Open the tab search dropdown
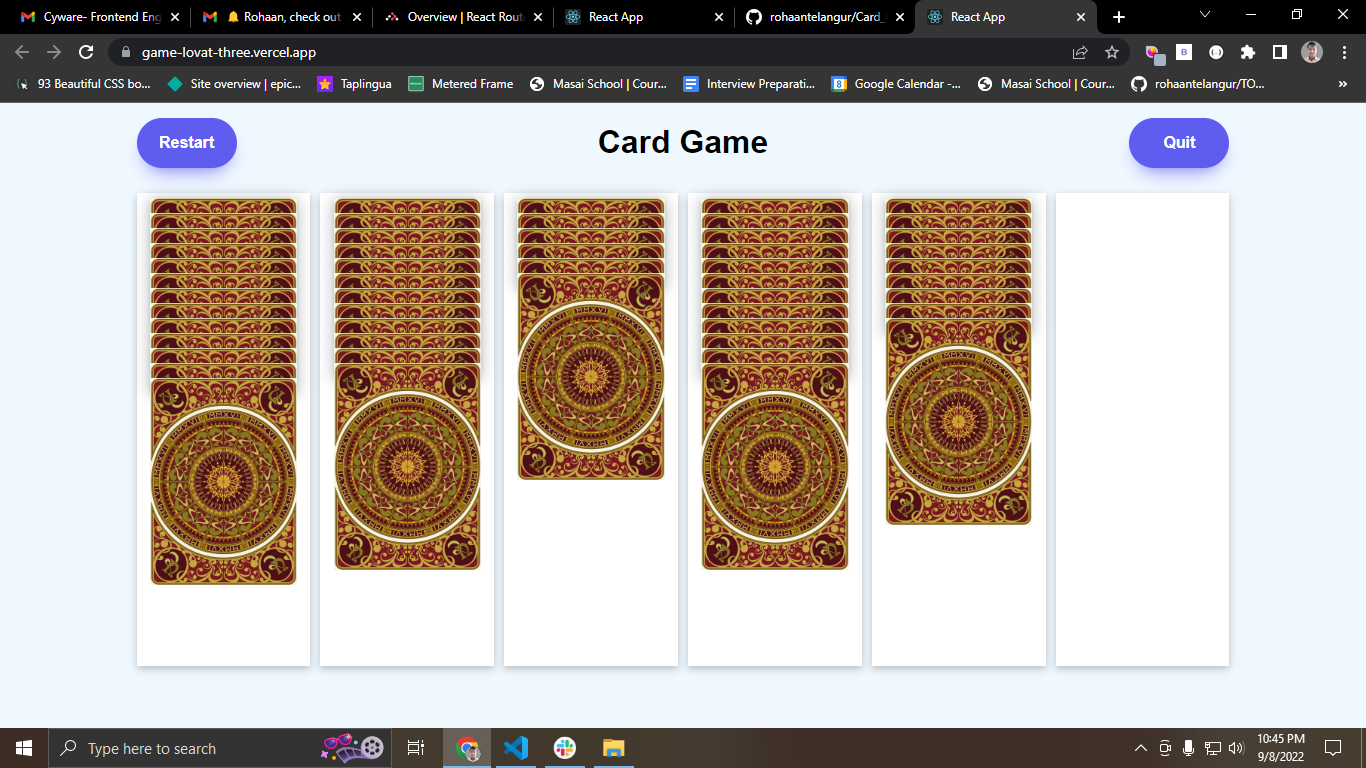Screen dimensions: 1366x768 coord(1203,15)
